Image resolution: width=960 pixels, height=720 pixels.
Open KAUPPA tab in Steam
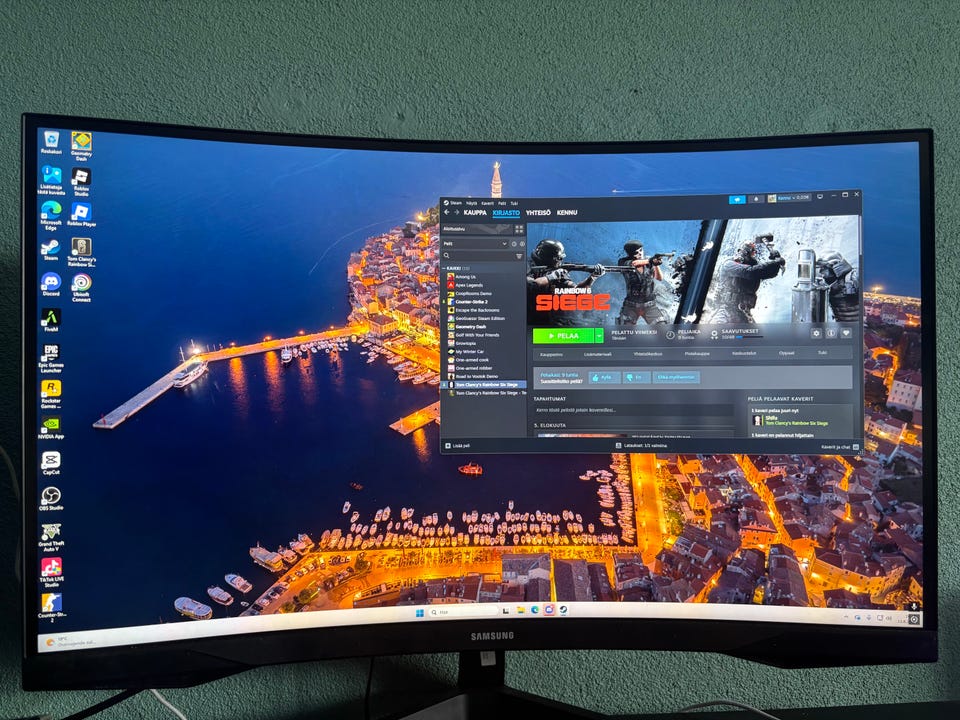click(474, 212)
